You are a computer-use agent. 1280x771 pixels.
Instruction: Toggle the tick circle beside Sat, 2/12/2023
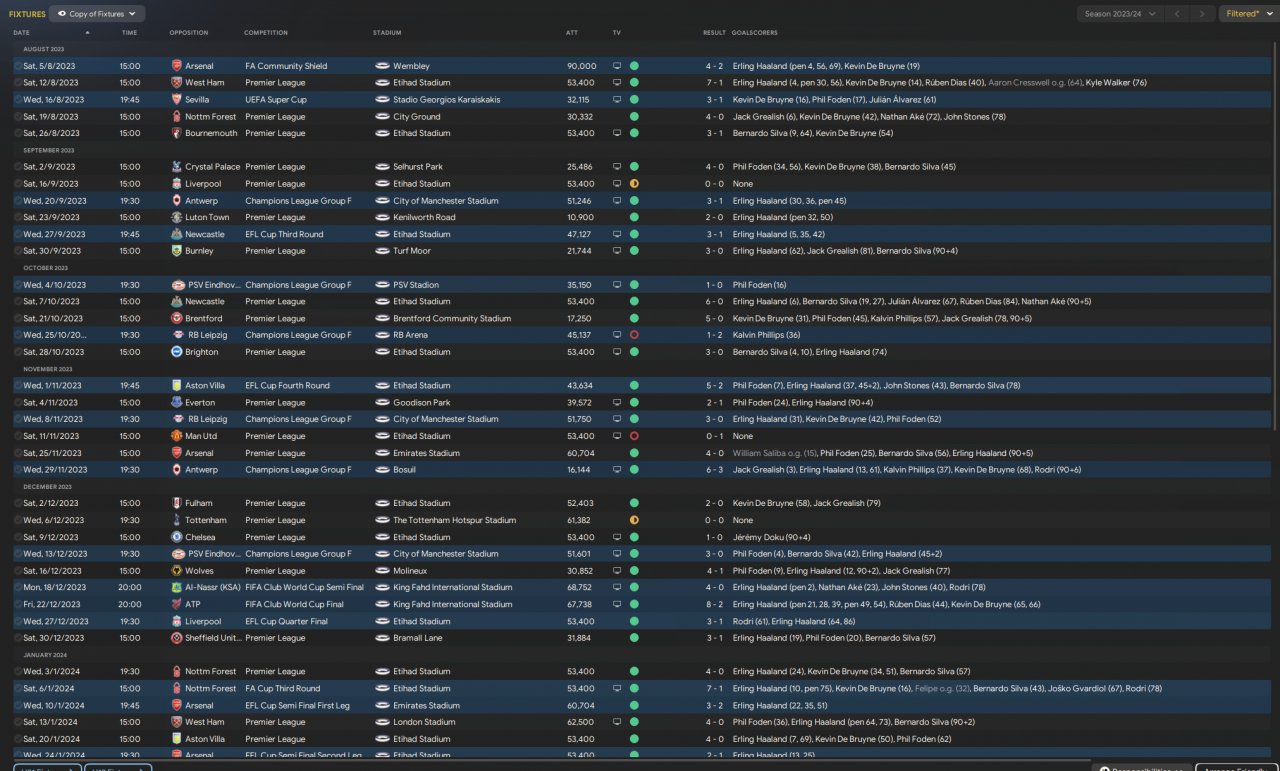point(18,503)
